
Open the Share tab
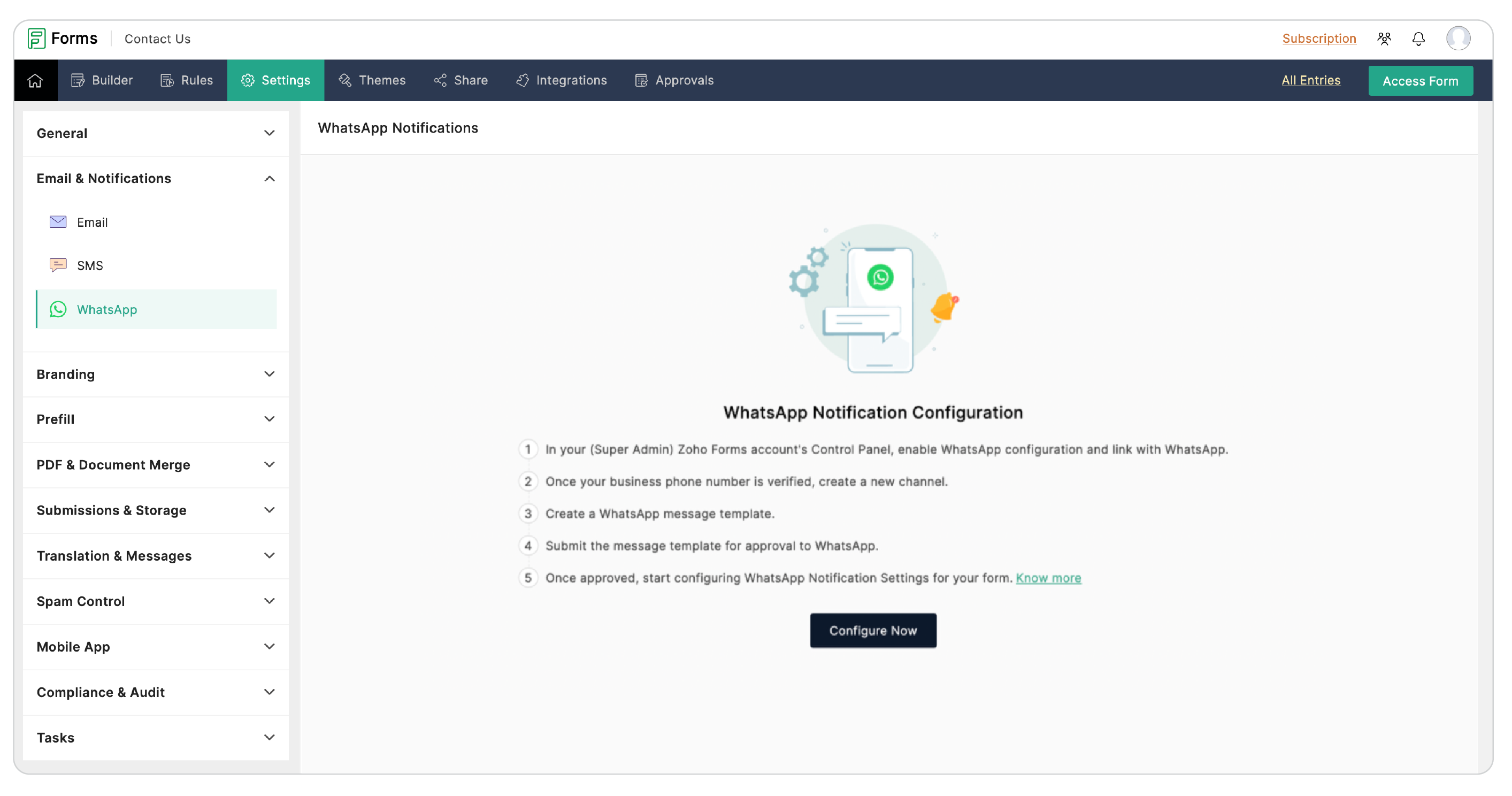460,80
